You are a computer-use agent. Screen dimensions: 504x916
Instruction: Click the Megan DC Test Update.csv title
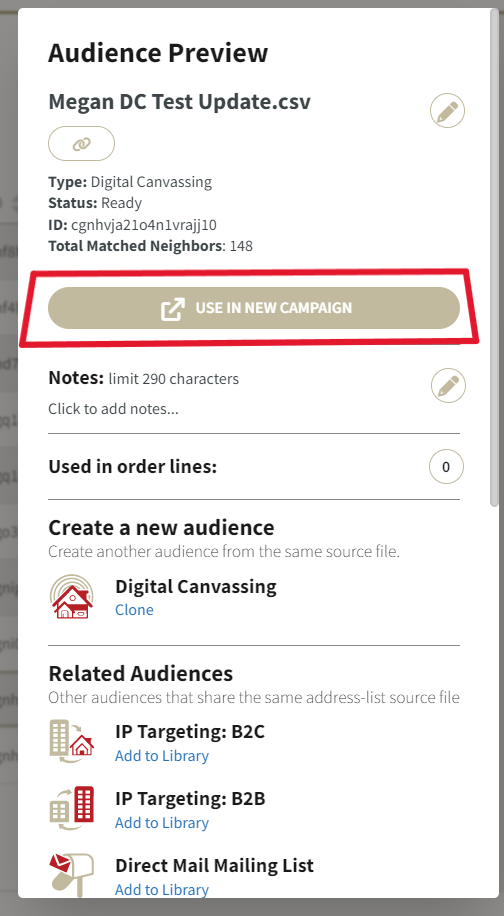click(179, 102)
